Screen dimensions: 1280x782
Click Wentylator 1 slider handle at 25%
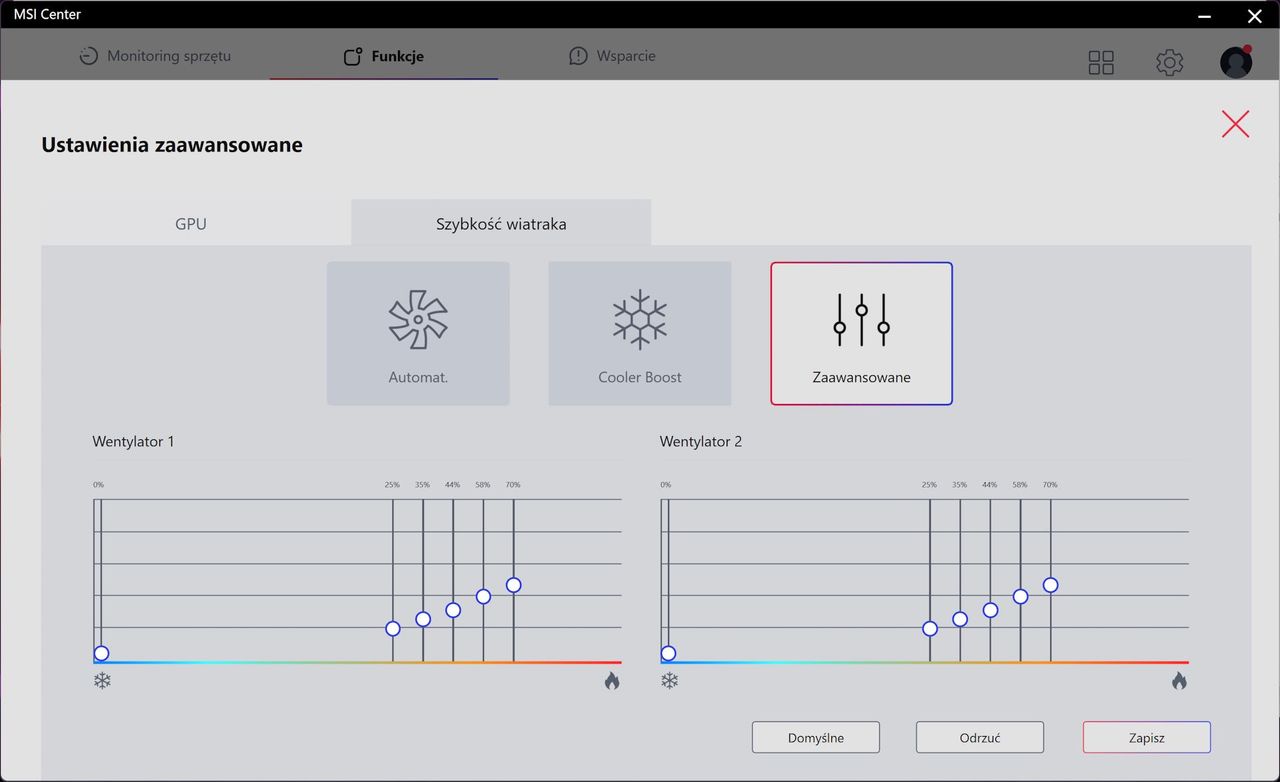(393, 629)
